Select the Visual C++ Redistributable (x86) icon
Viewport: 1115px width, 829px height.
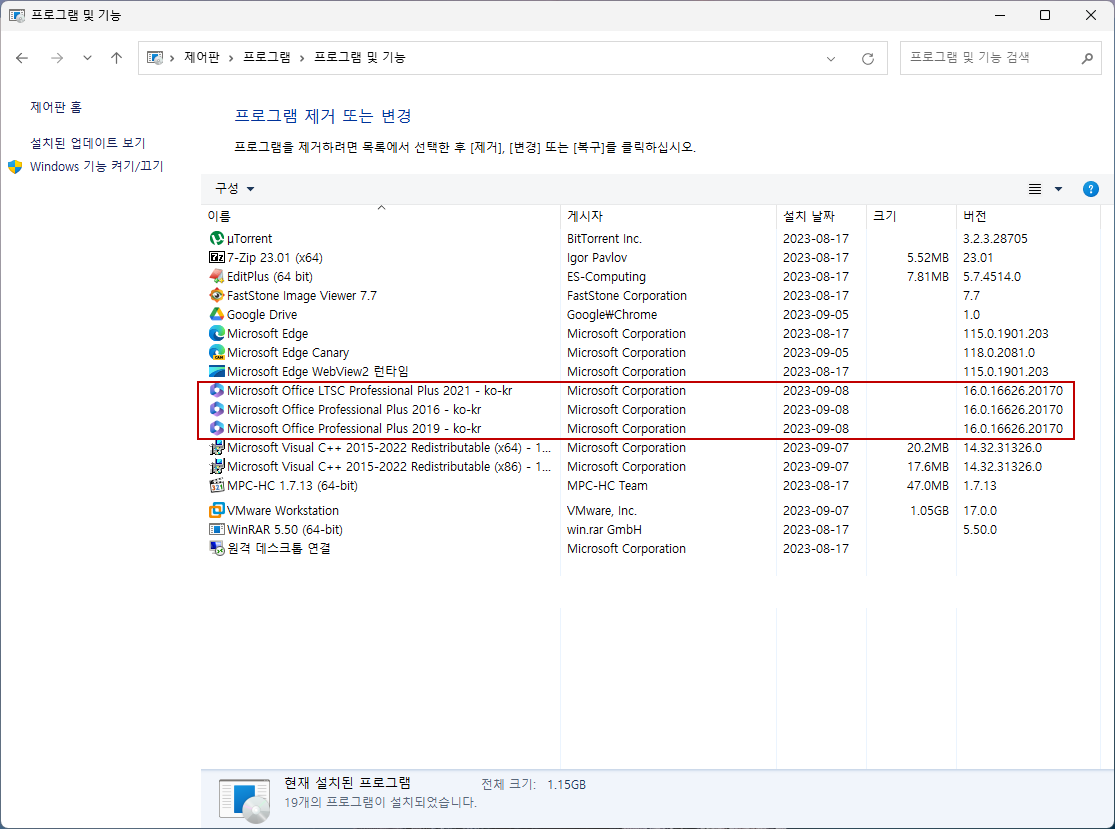point(217,466)
